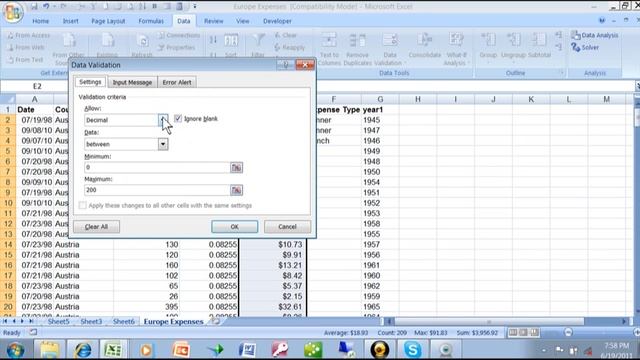Click the Refresh All icon
The width and height of the screenshot is (640, 360).
coord(142,41)
